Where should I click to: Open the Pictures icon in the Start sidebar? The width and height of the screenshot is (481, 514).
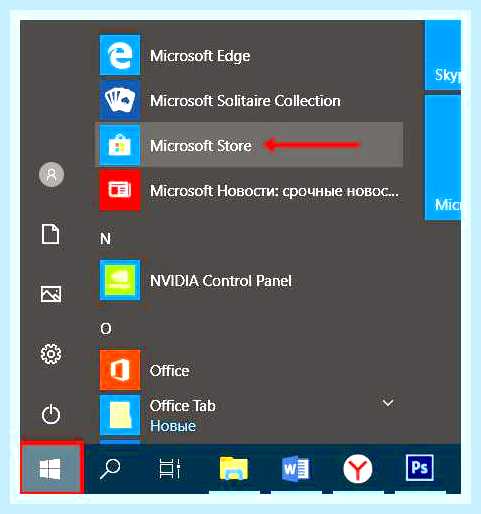51,294
